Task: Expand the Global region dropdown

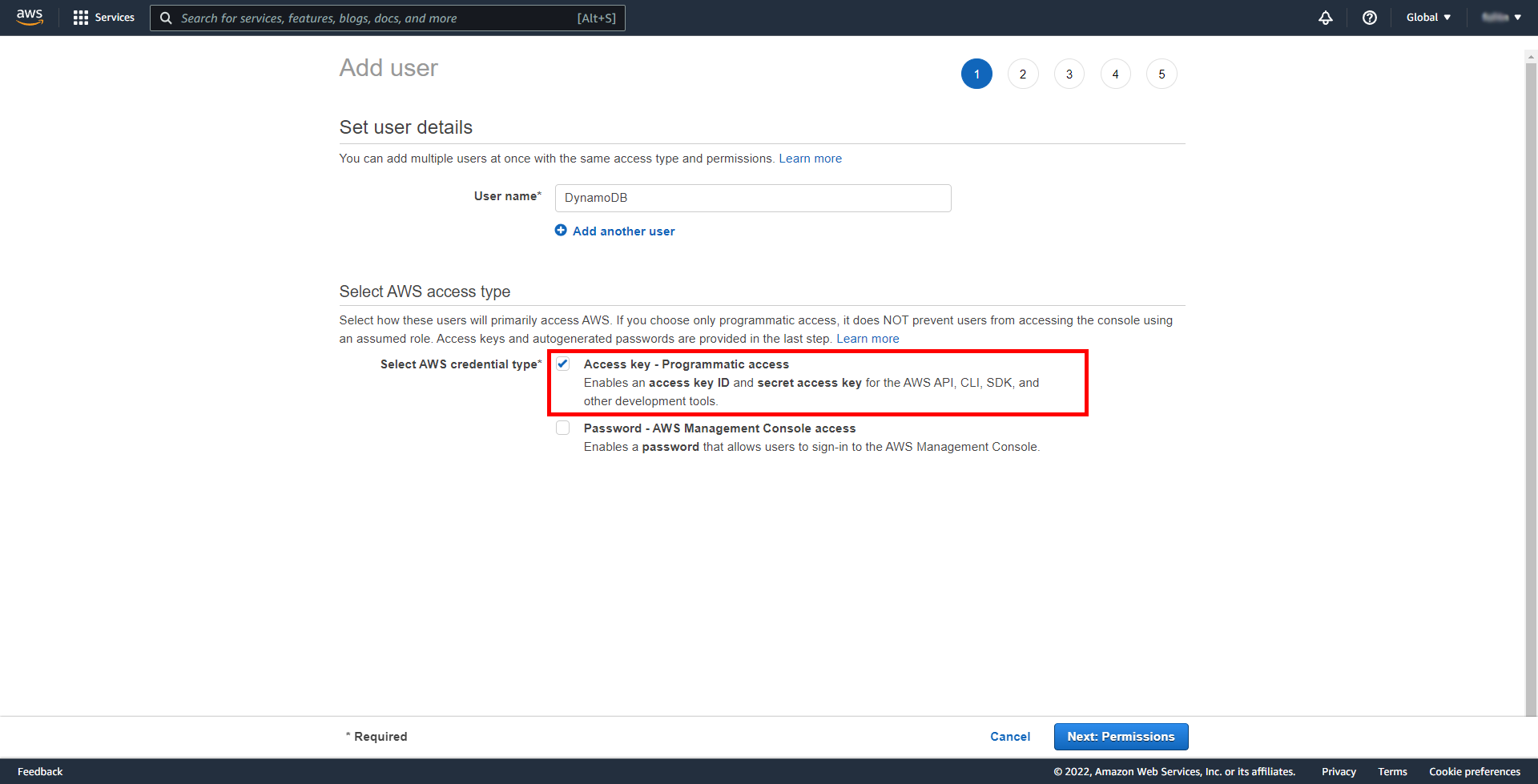Action: pyautogui.click(x=1428, y=18)
